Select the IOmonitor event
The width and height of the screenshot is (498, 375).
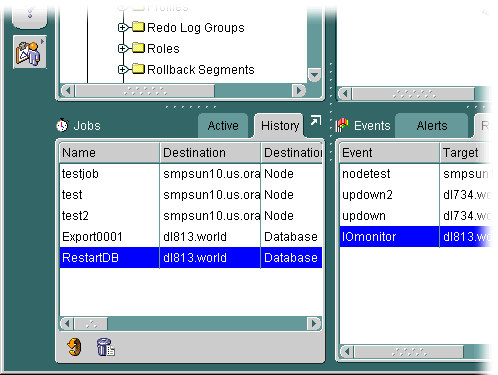416,237
